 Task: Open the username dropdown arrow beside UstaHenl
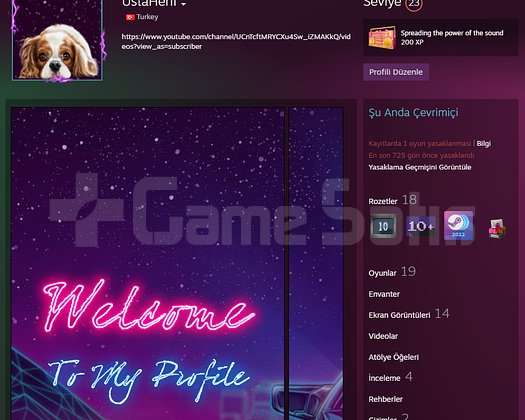pyautogui.click(x=183, y=4)
